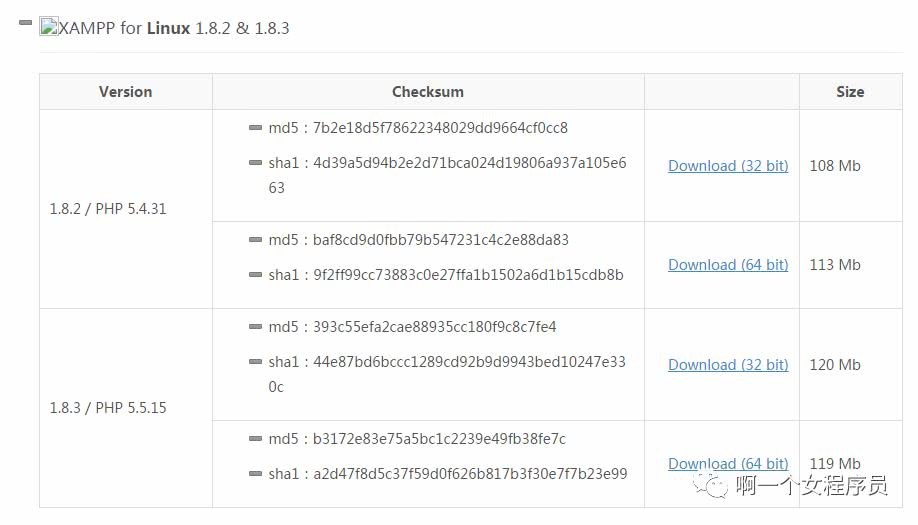This screenshot has height=525, width=918.
Task: Download XAMPP 1.8.3 32 bit
Action: click(x=728, y=365)
